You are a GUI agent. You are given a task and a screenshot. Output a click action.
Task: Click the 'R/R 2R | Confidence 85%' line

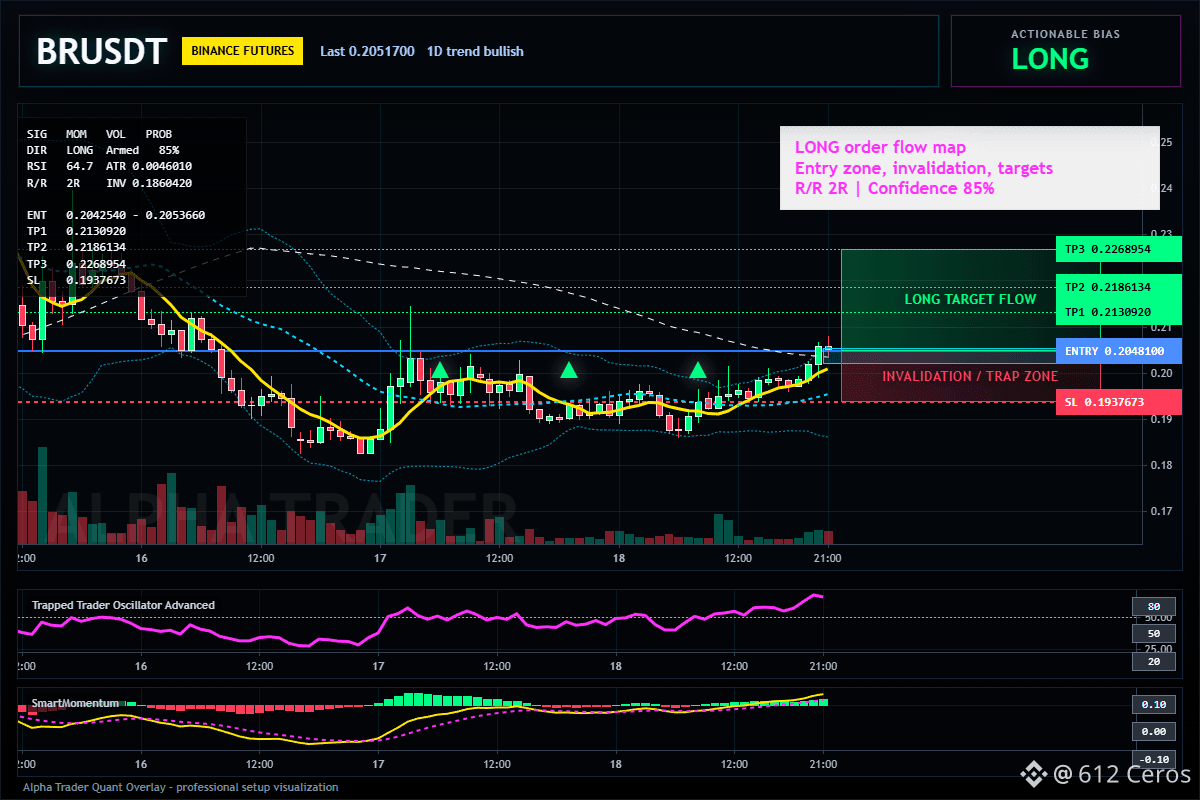(x=895, y=188)
